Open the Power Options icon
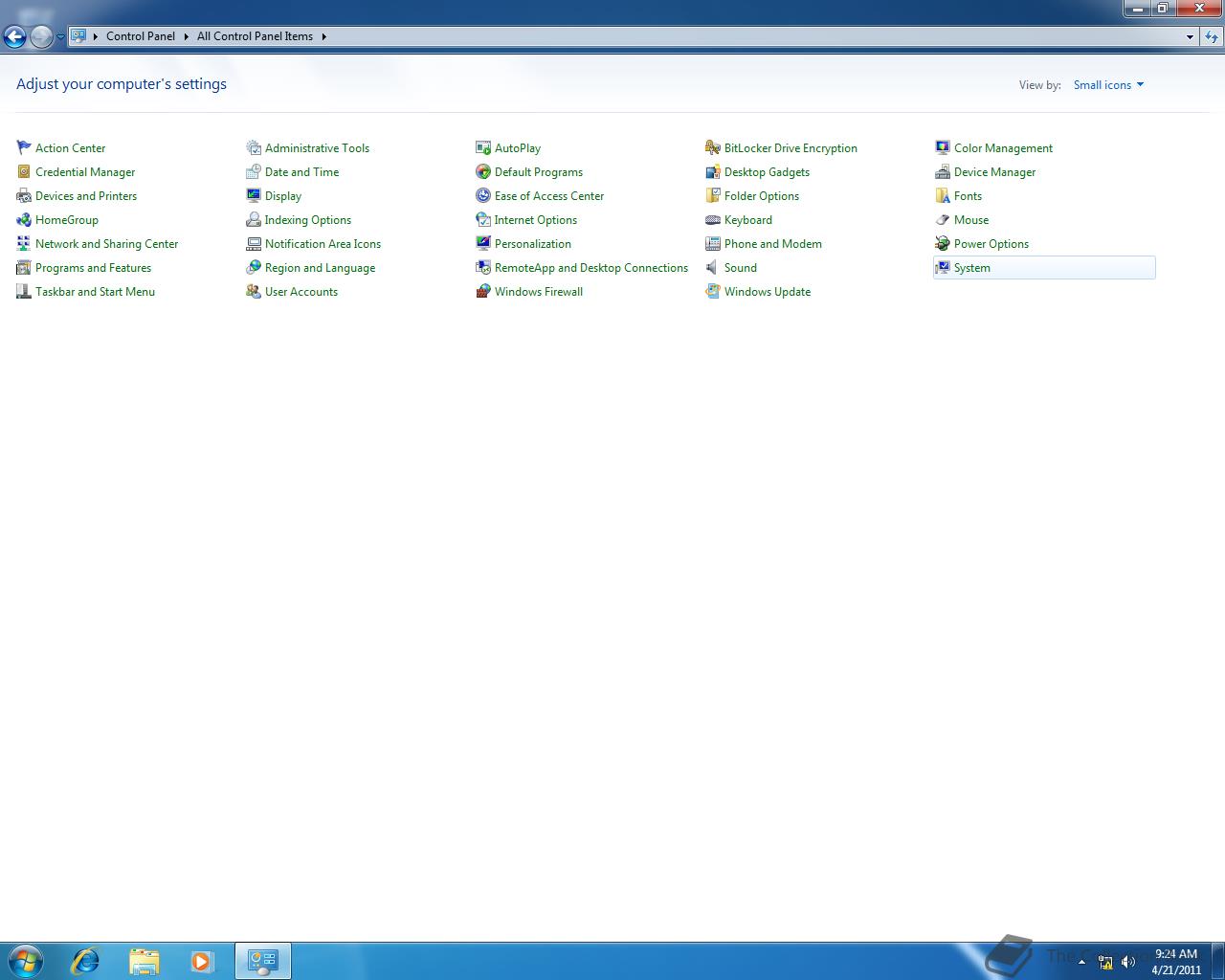 click(x=943, y=243)
